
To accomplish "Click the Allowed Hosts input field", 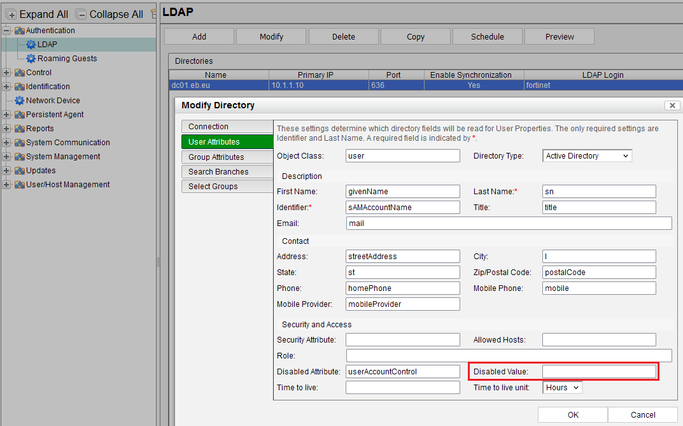I will [599, 340].
